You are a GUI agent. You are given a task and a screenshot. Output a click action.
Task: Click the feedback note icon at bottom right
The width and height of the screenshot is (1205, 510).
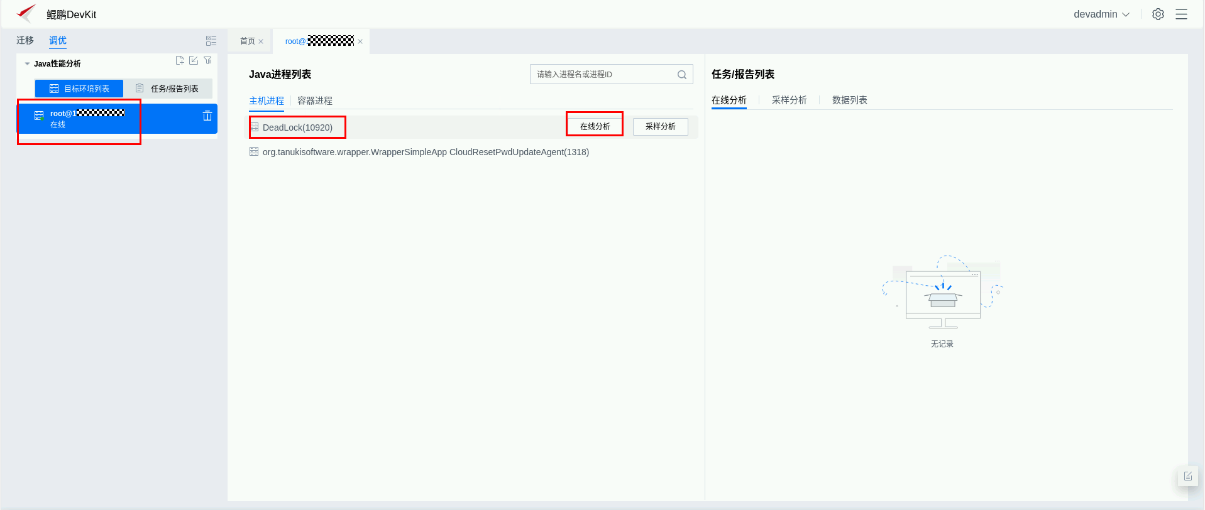pos(1188,476)
